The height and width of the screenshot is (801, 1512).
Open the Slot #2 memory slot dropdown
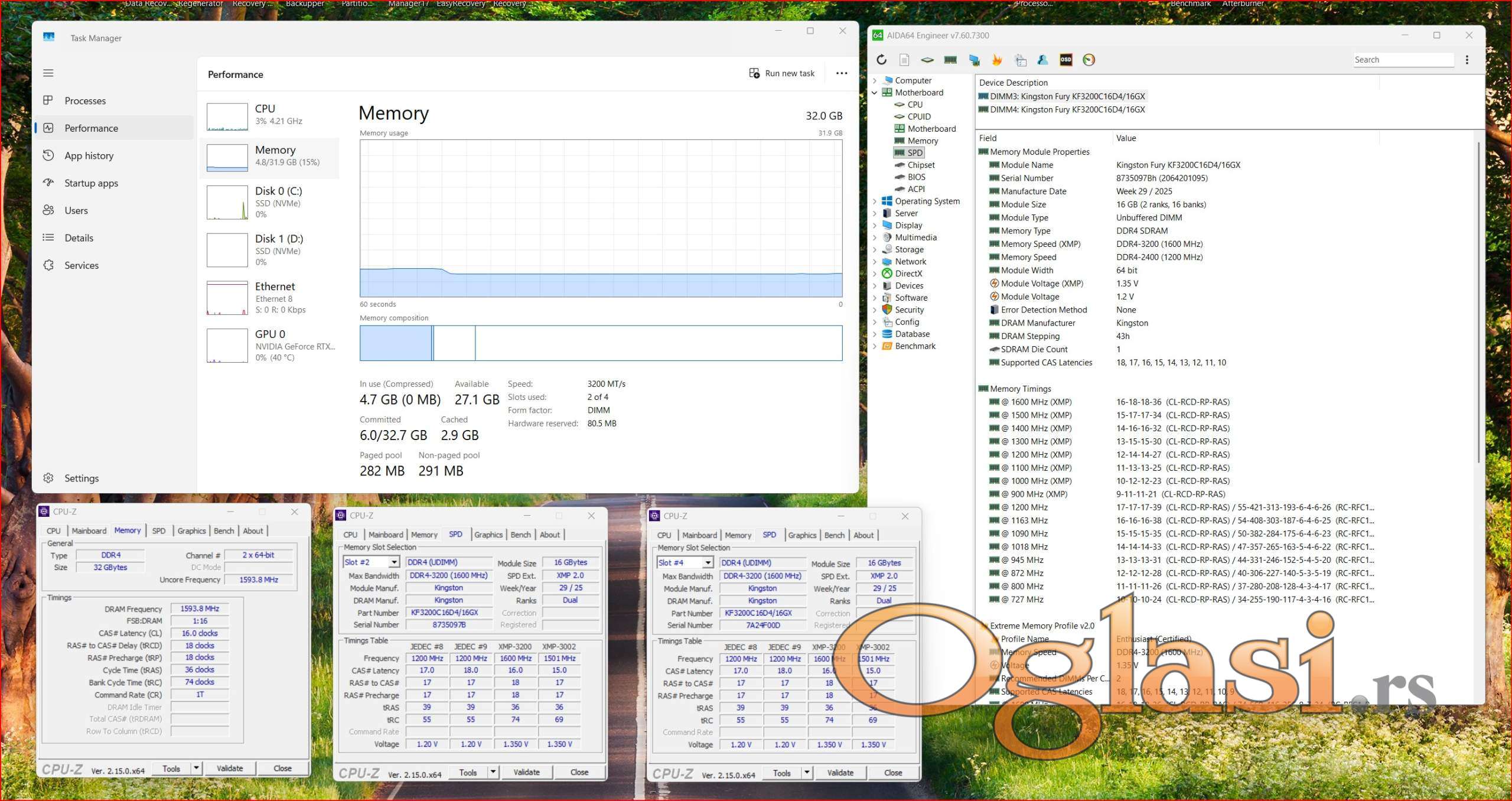click(x=393, y=562)
